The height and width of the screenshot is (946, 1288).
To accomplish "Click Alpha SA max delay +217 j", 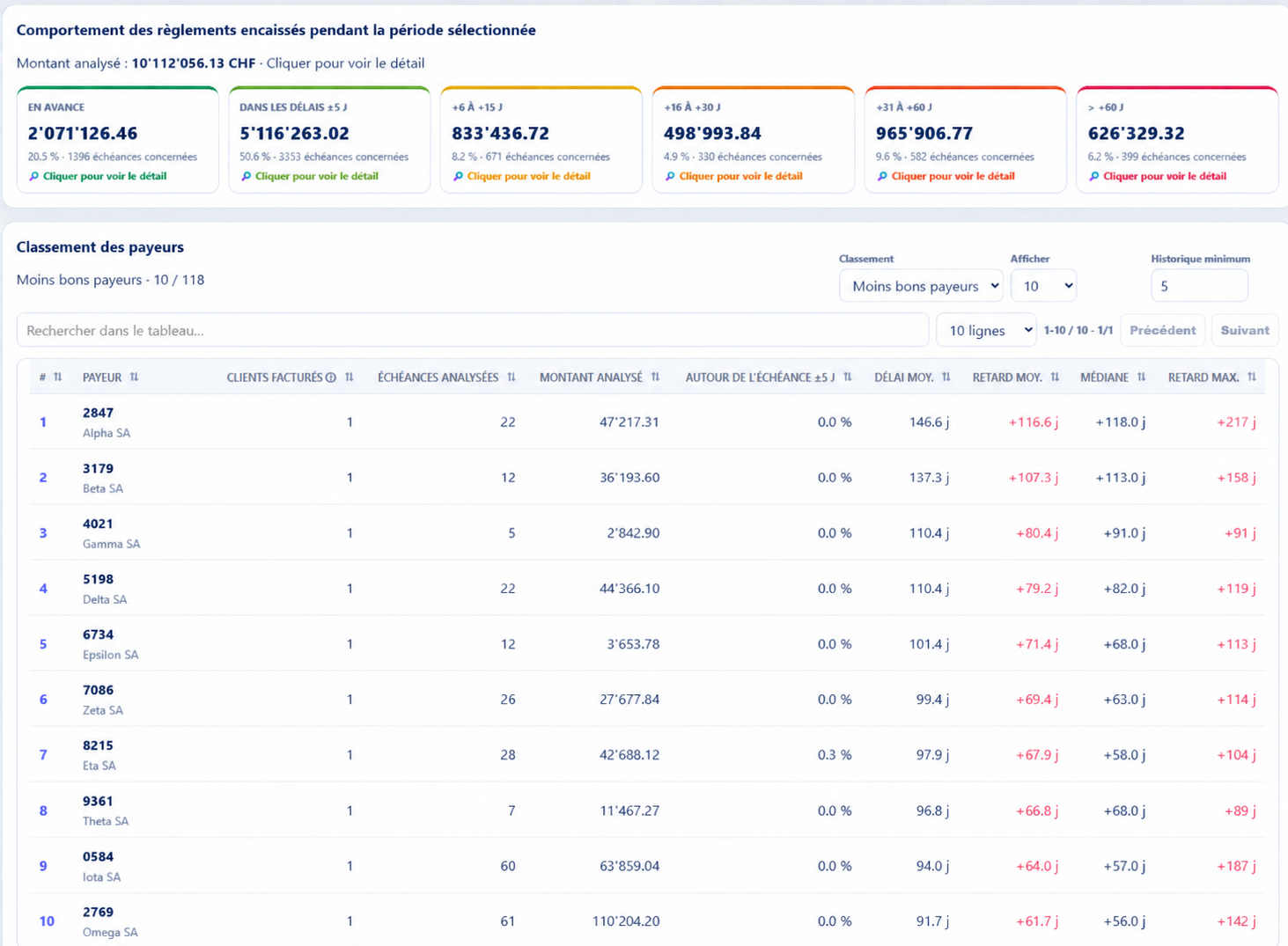I will click(x=1236, y=422).
